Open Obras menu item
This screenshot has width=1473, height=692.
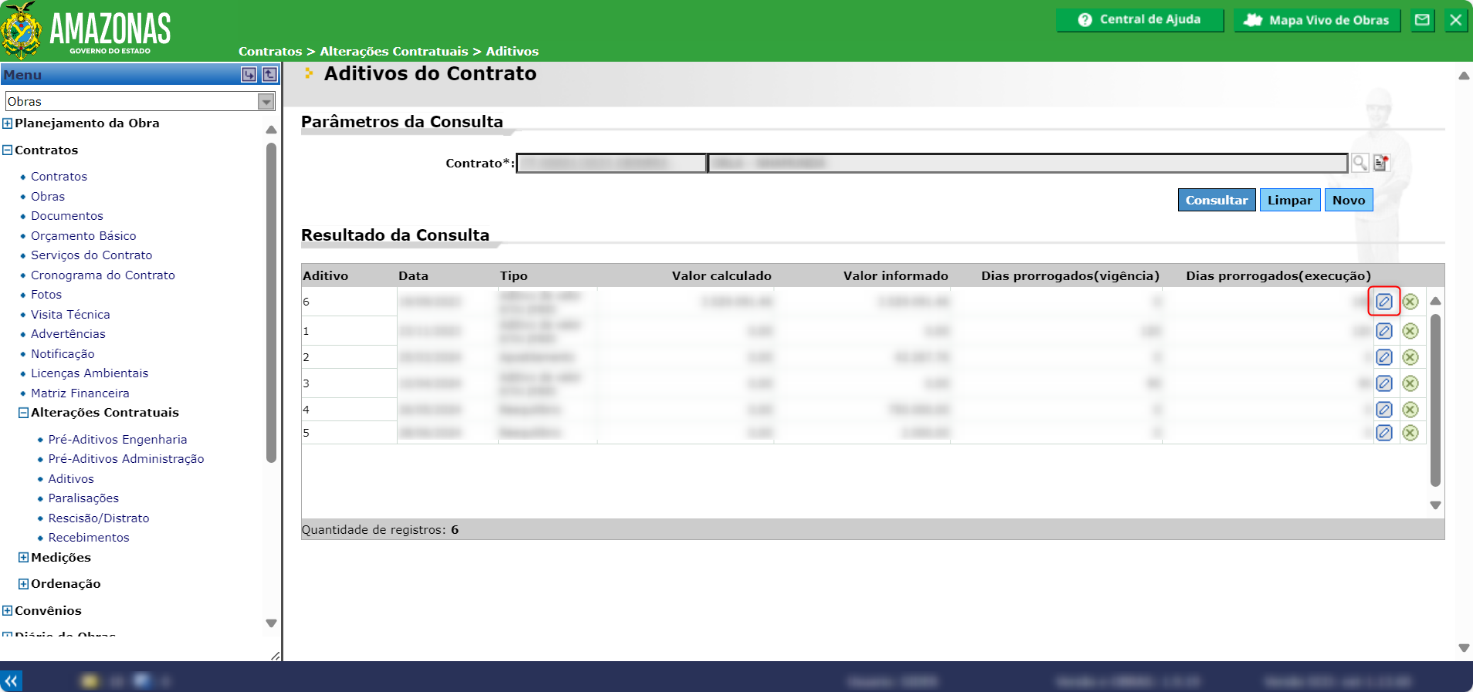[x=48, y=197]
